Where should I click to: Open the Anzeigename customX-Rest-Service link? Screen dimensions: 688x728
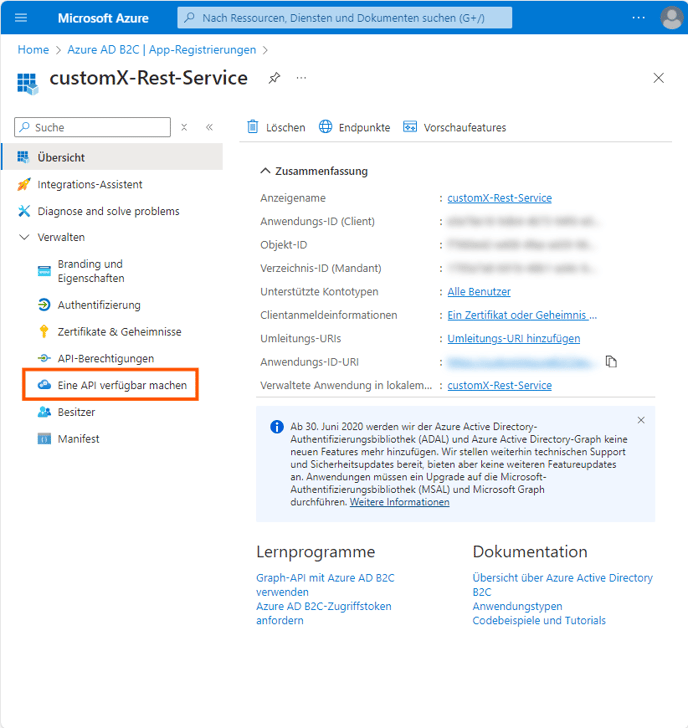(500, 198)
